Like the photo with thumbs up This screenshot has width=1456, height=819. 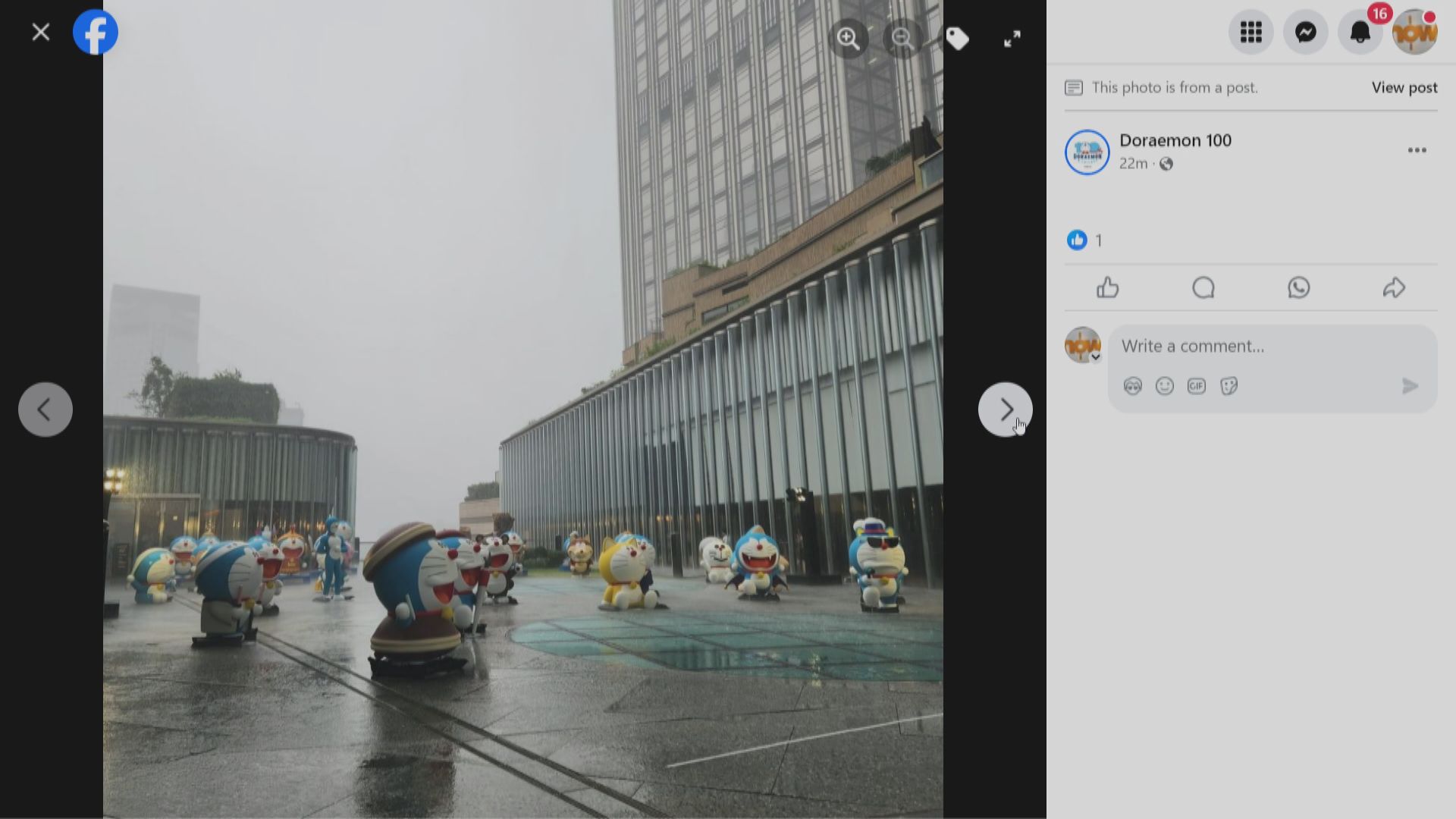pos(1108,287)
